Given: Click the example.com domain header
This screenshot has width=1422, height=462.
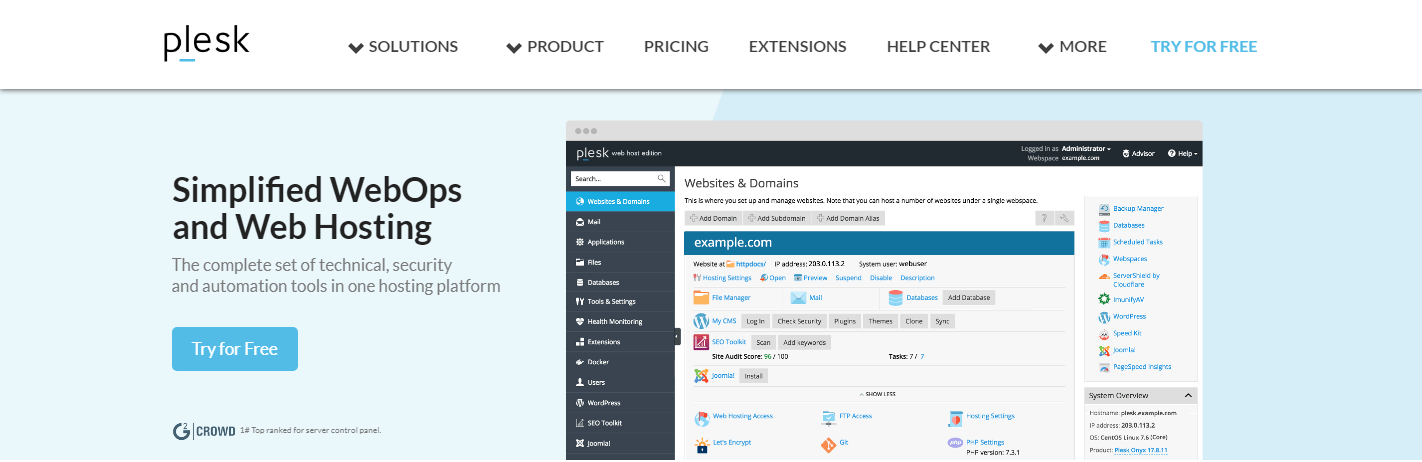Looking at the screenshot, I should (879, 242).
